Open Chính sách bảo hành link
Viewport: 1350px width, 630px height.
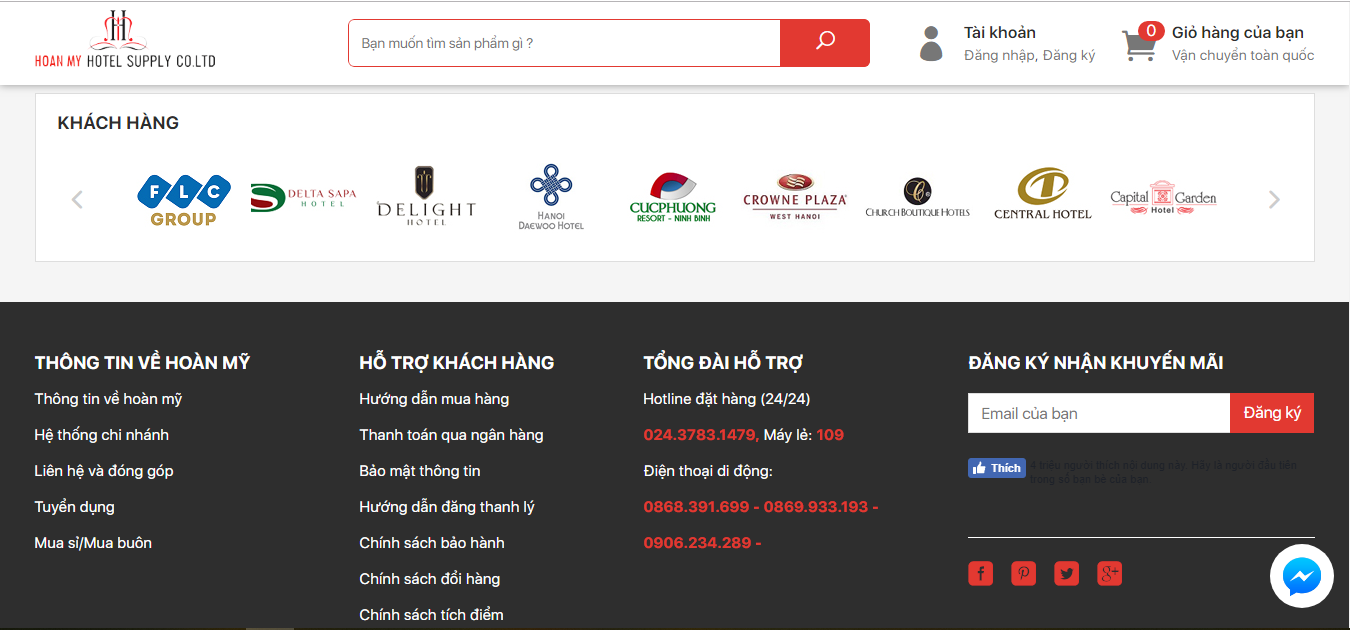[x=432, y=543]
